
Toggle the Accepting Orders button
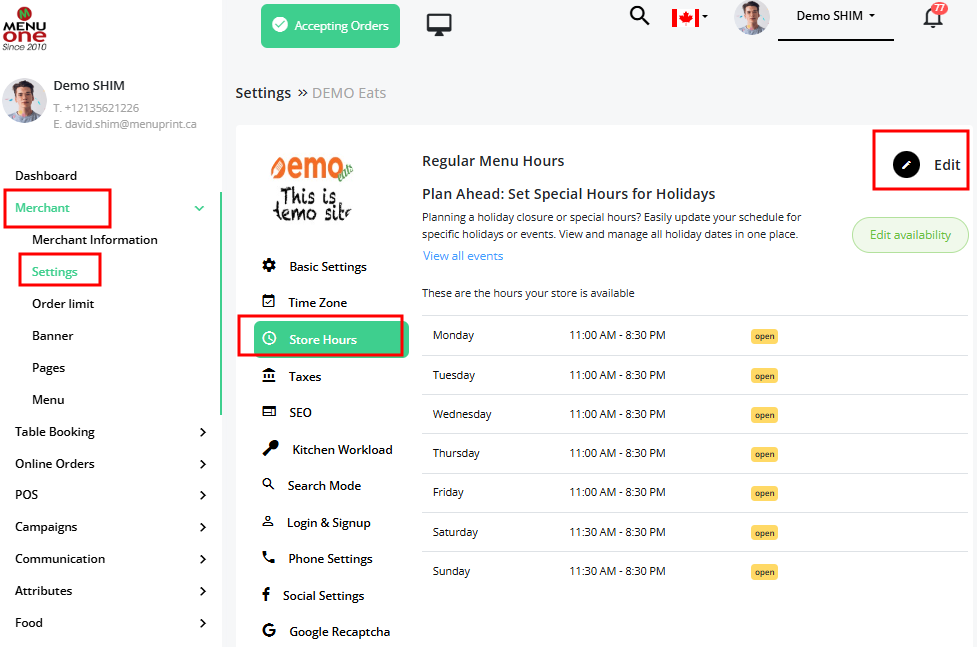coord(330,26)
